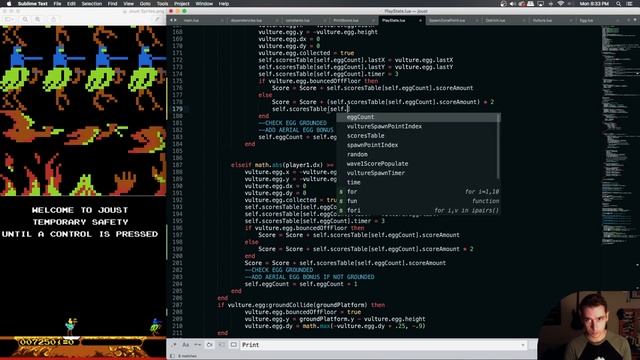The width and height of the screenshot is (640, 360).
Task: Select 'vultureSpawnPointIndex' autocomplete suggestion
Action: coord(417,127)
